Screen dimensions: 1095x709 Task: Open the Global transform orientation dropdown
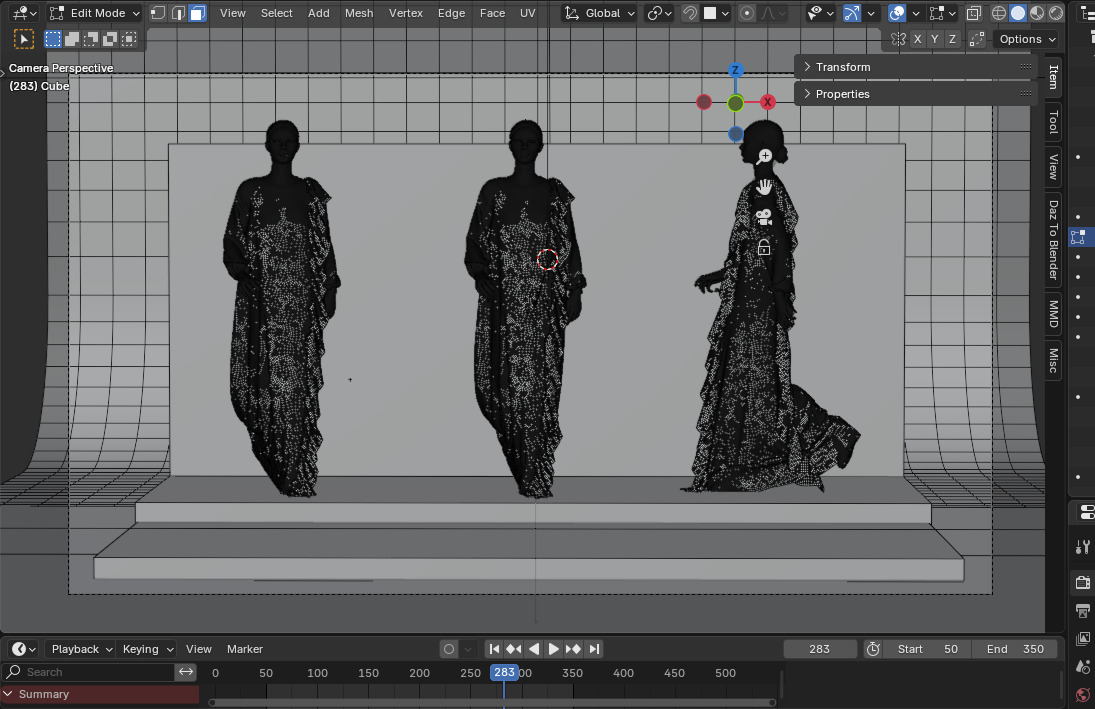[599, 13]
